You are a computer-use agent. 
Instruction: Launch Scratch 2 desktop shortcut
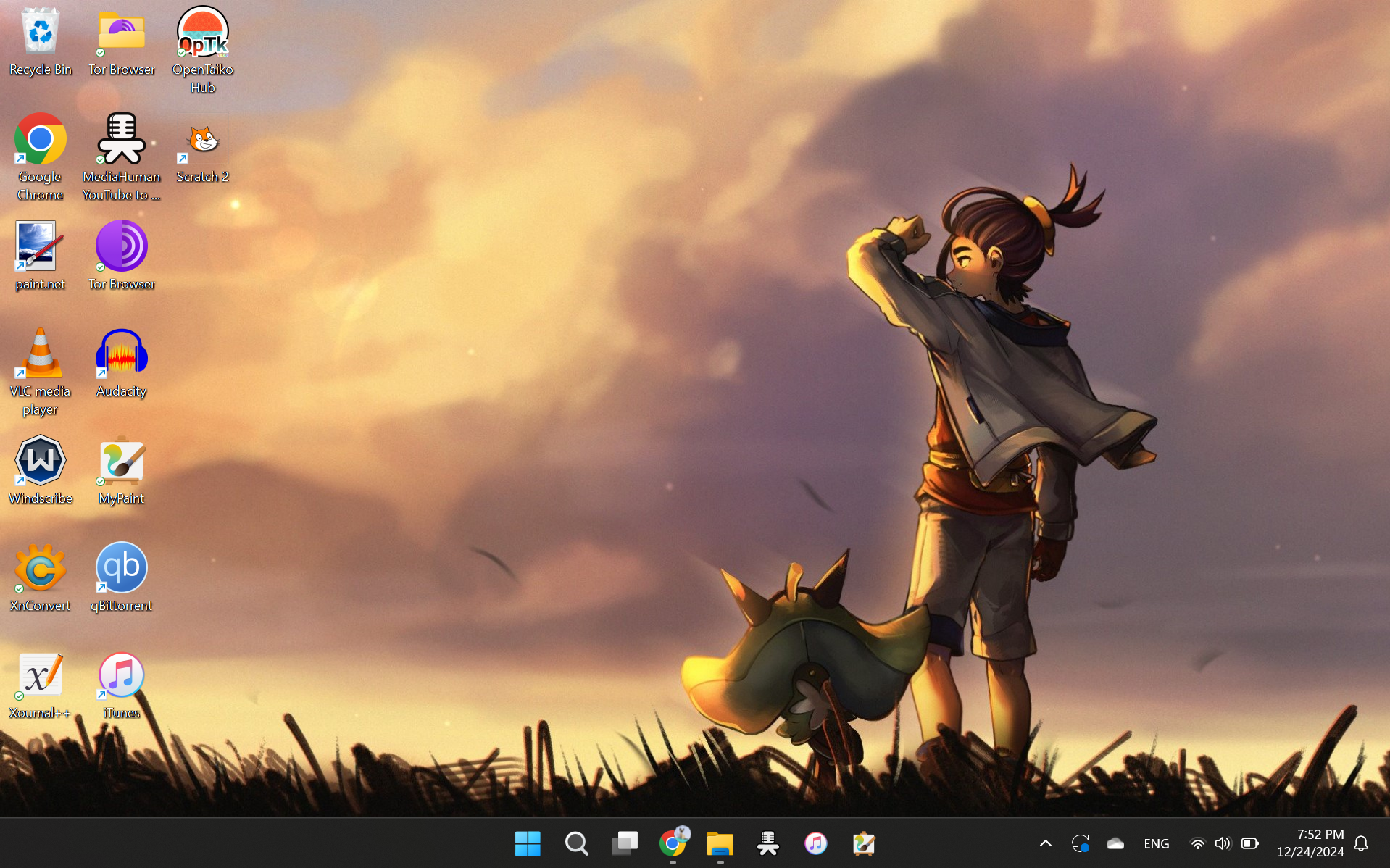pos(203,154)
